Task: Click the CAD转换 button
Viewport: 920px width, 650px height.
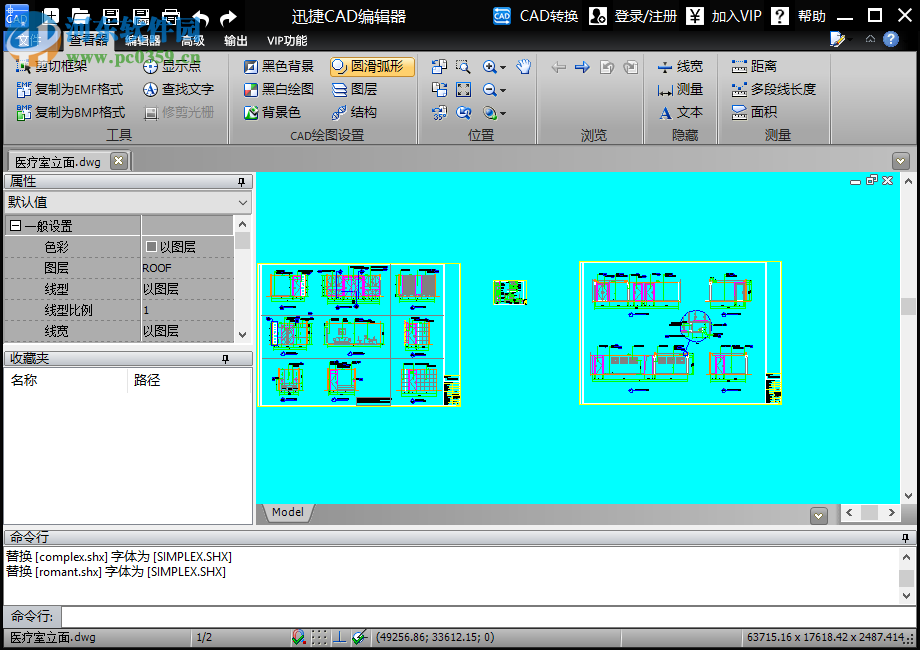Action: [x=536, y=16]
